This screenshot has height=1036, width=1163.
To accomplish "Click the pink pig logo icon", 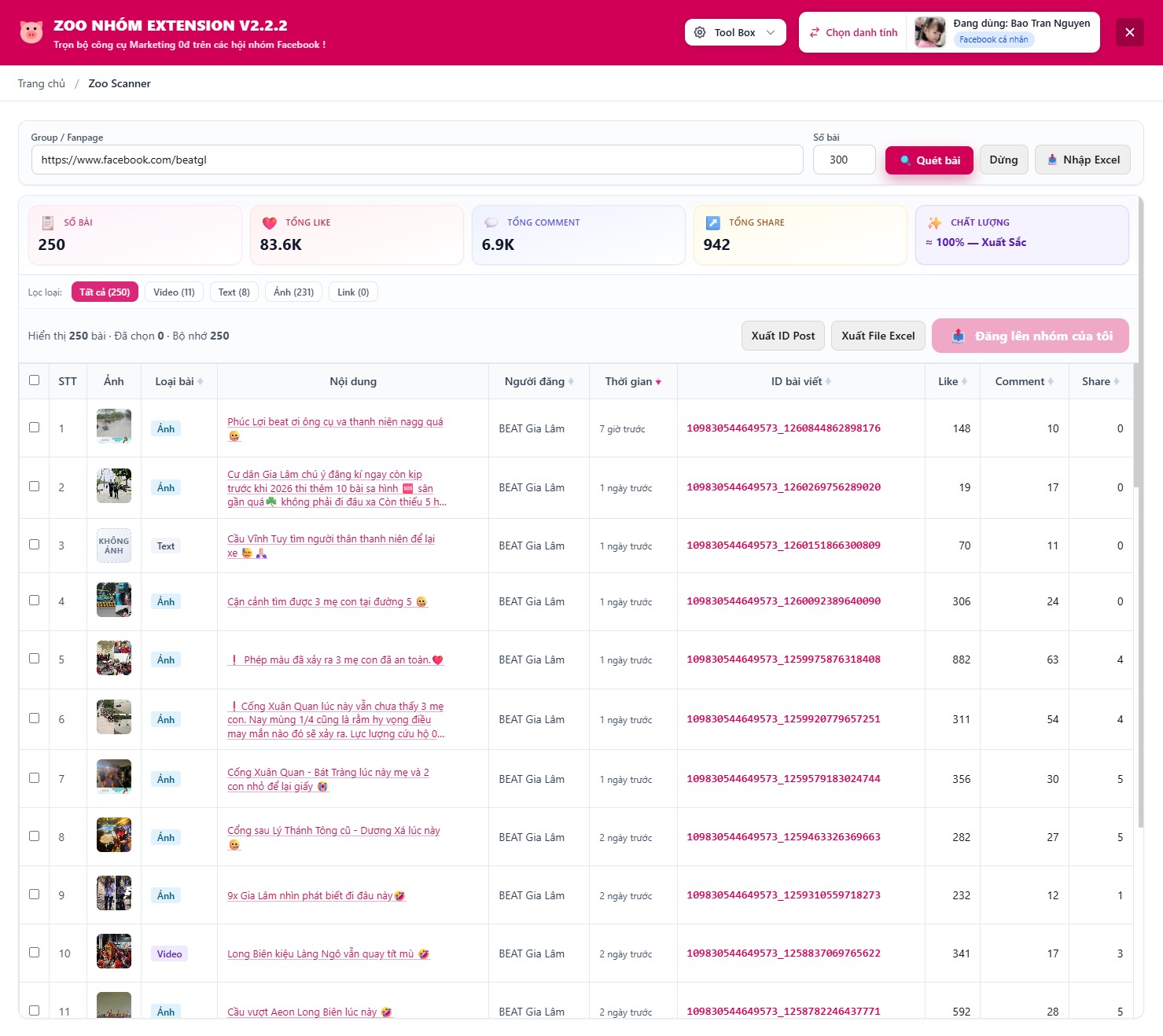I will click(31, 32).
